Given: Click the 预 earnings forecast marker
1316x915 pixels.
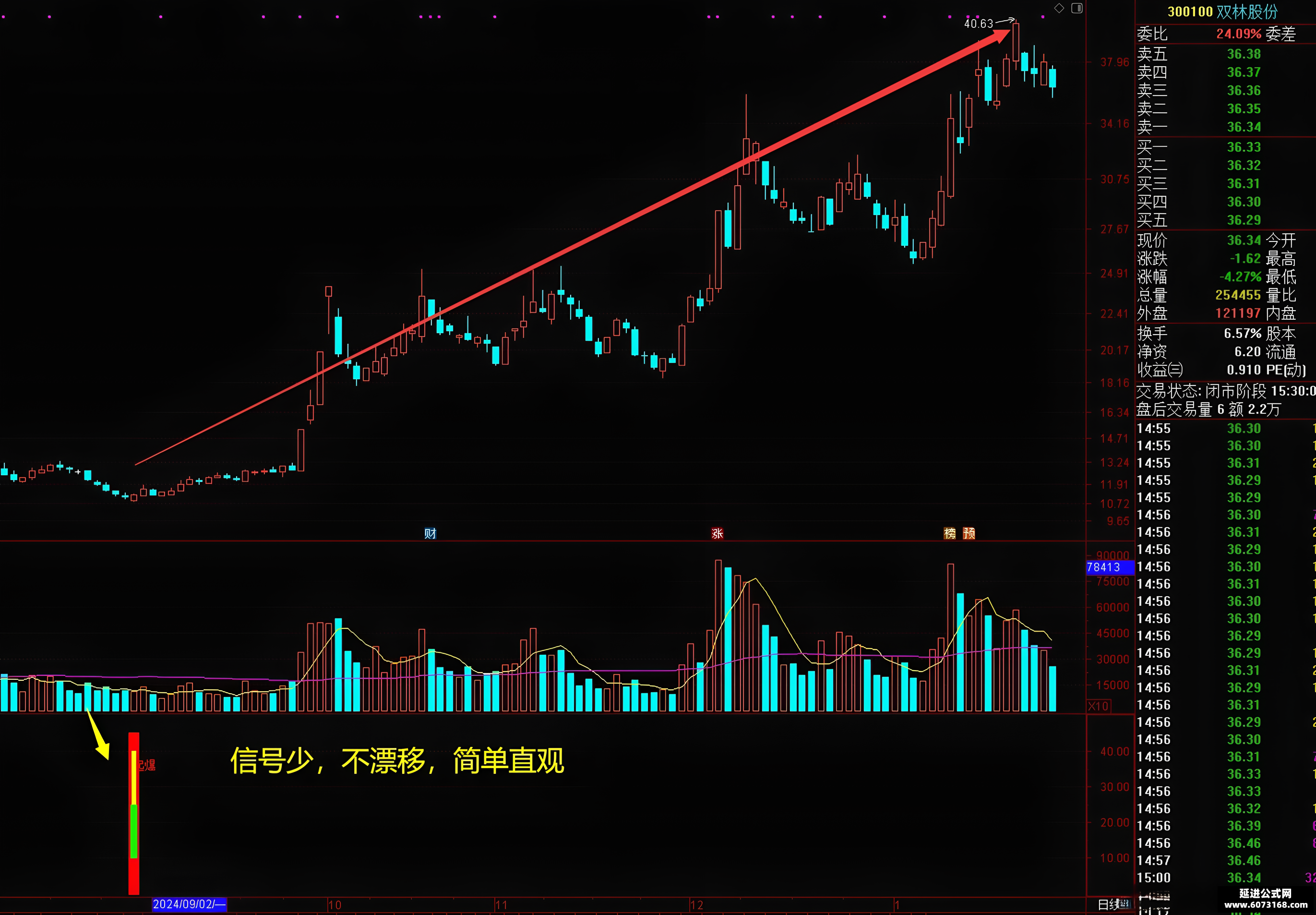Looking at the screenshot, I should coord(969,533).
